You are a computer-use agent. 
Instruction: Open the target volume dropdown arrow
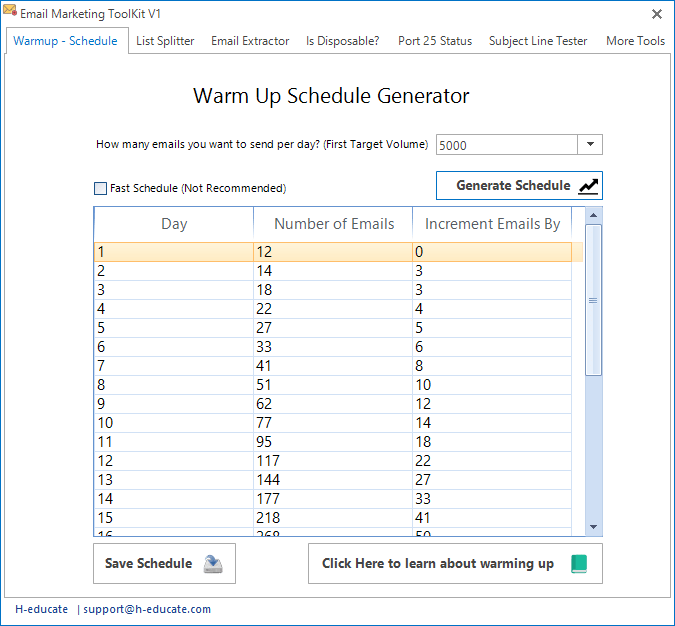click(590, 145)
